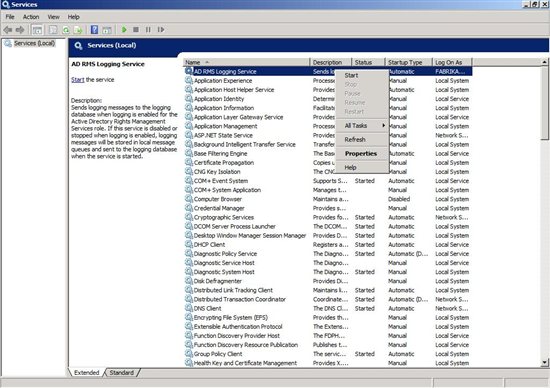This screenshot has width=550, height=388.
Task: Choose Start in the context menu
Action: pos(362,75)
